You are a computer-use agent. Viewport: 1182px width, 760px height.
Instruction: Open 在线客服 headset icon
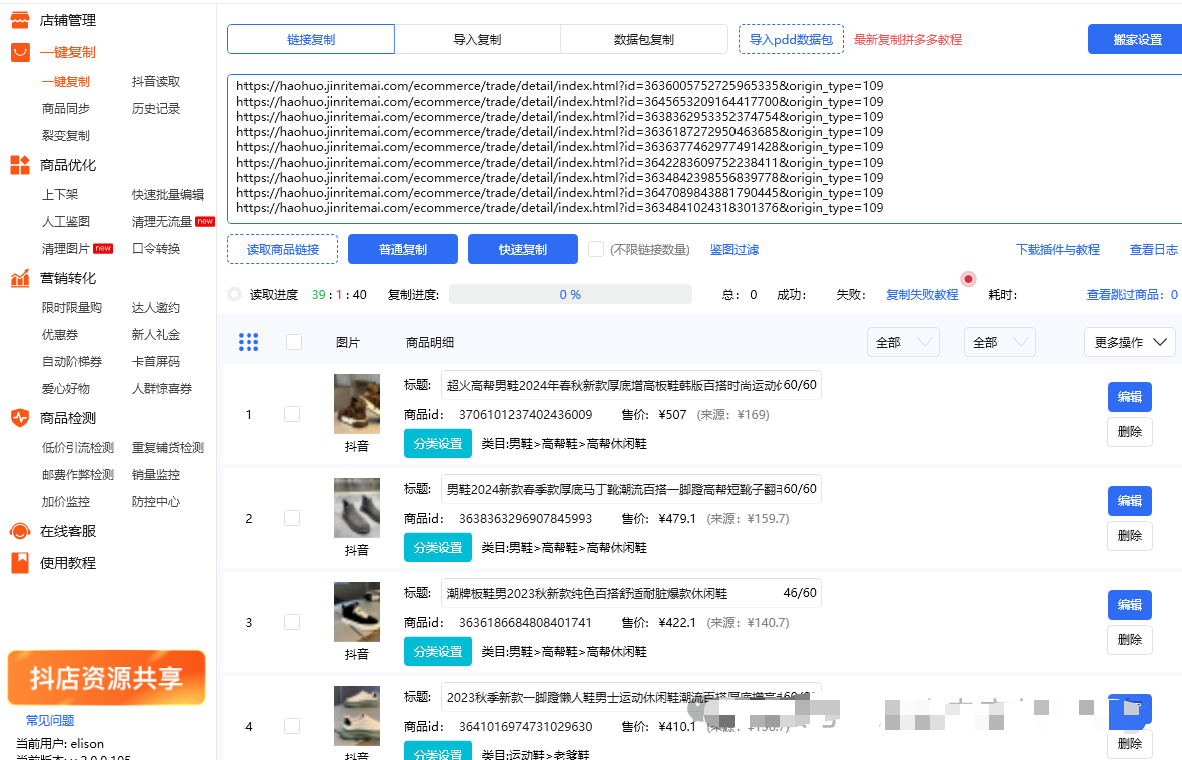click(x=20, y=531)
